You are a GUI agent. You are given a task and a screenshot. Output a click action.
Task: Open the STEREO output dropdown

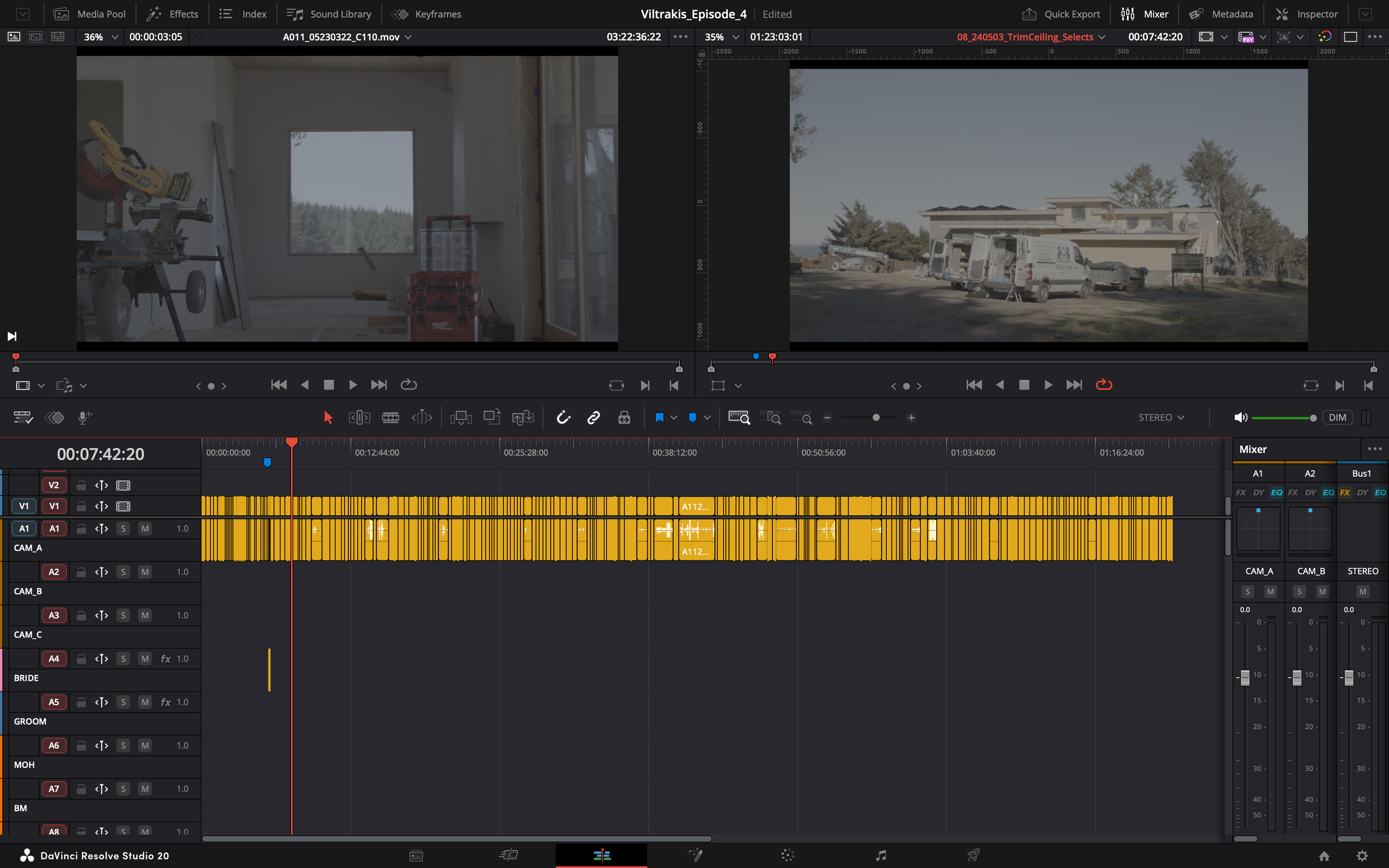pyautogui.click(x=1160, y=418)
